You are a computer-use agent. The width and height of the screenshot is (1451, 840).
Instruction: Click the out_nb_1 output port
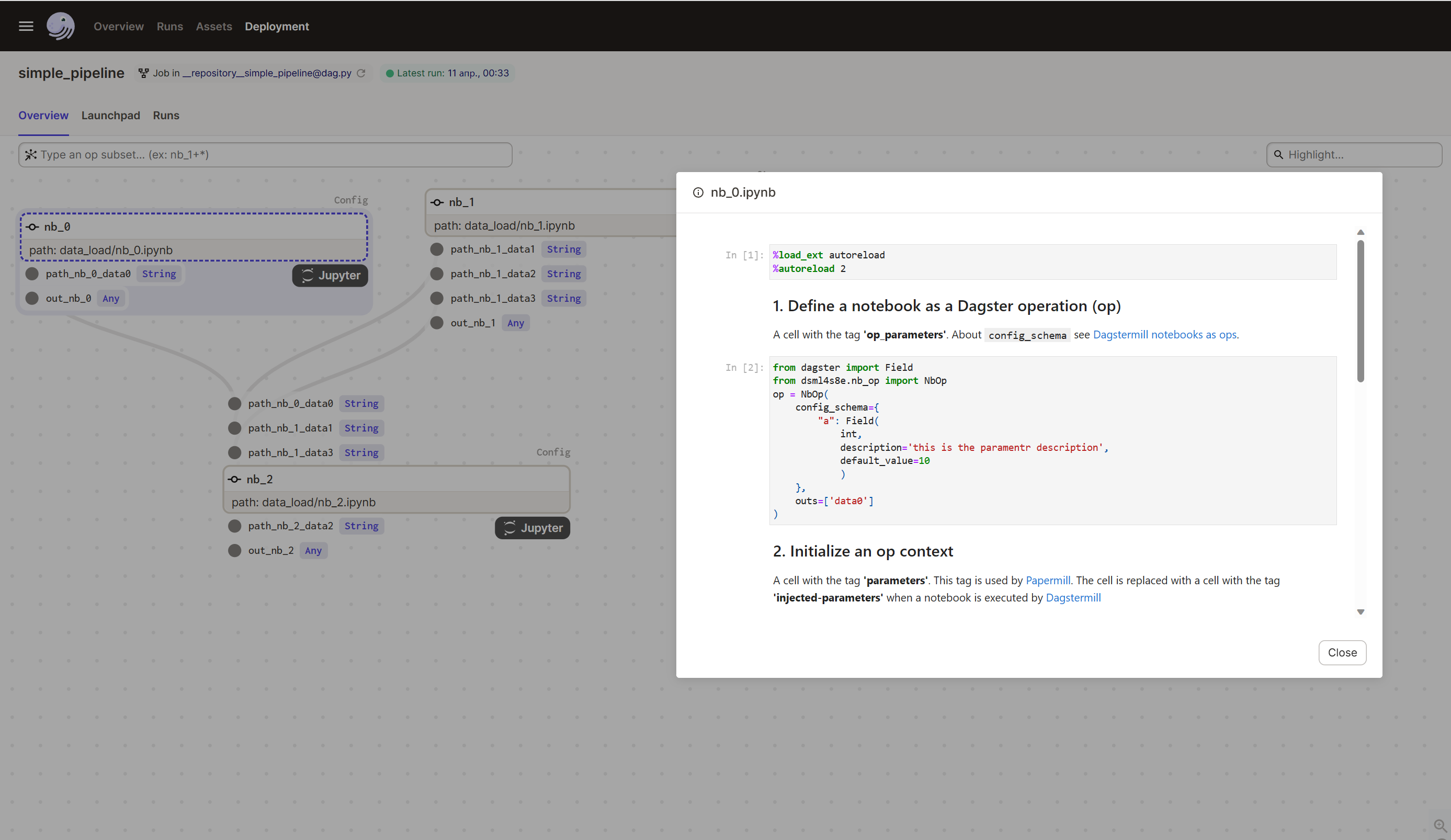[x=437, y=323]
